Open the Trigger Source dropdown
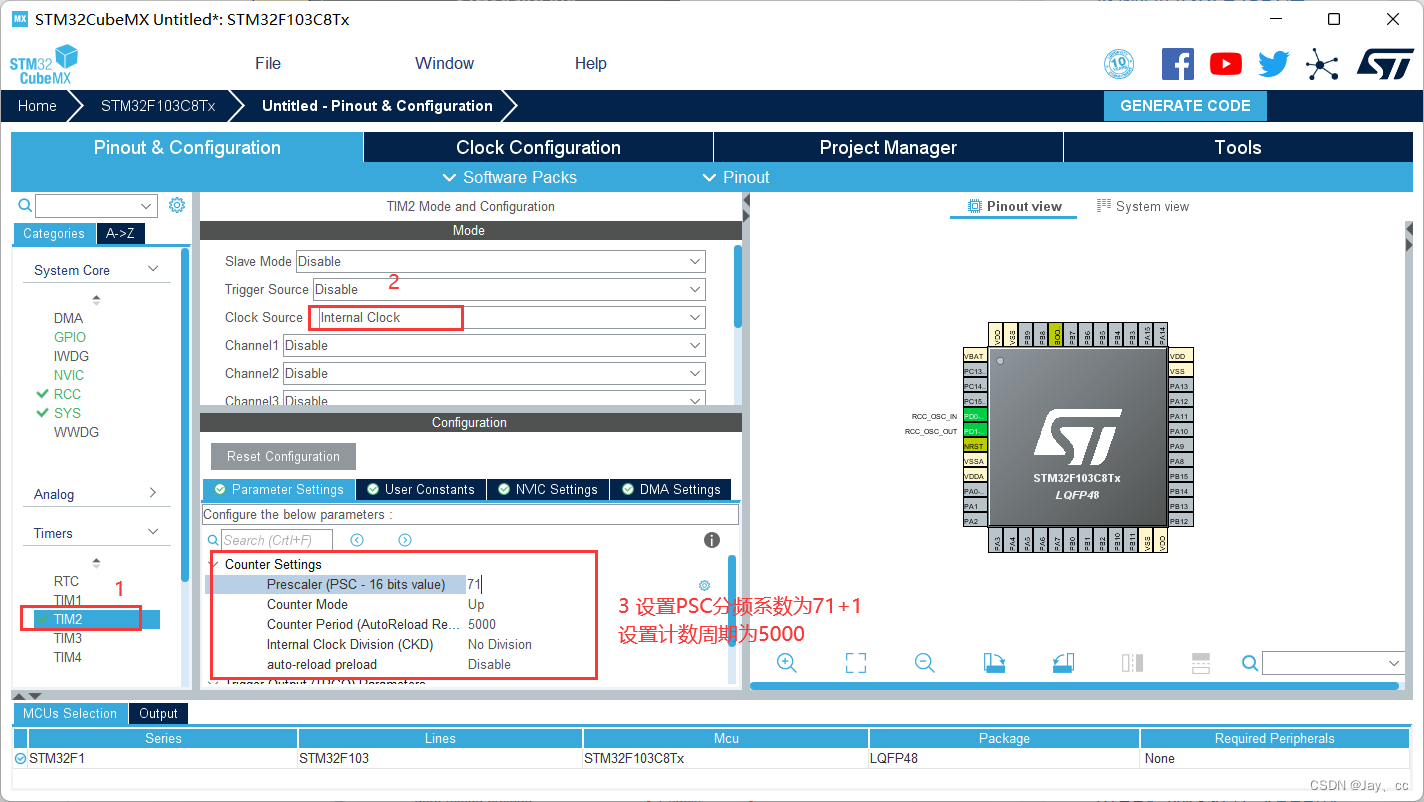 [x=509, y=289]
